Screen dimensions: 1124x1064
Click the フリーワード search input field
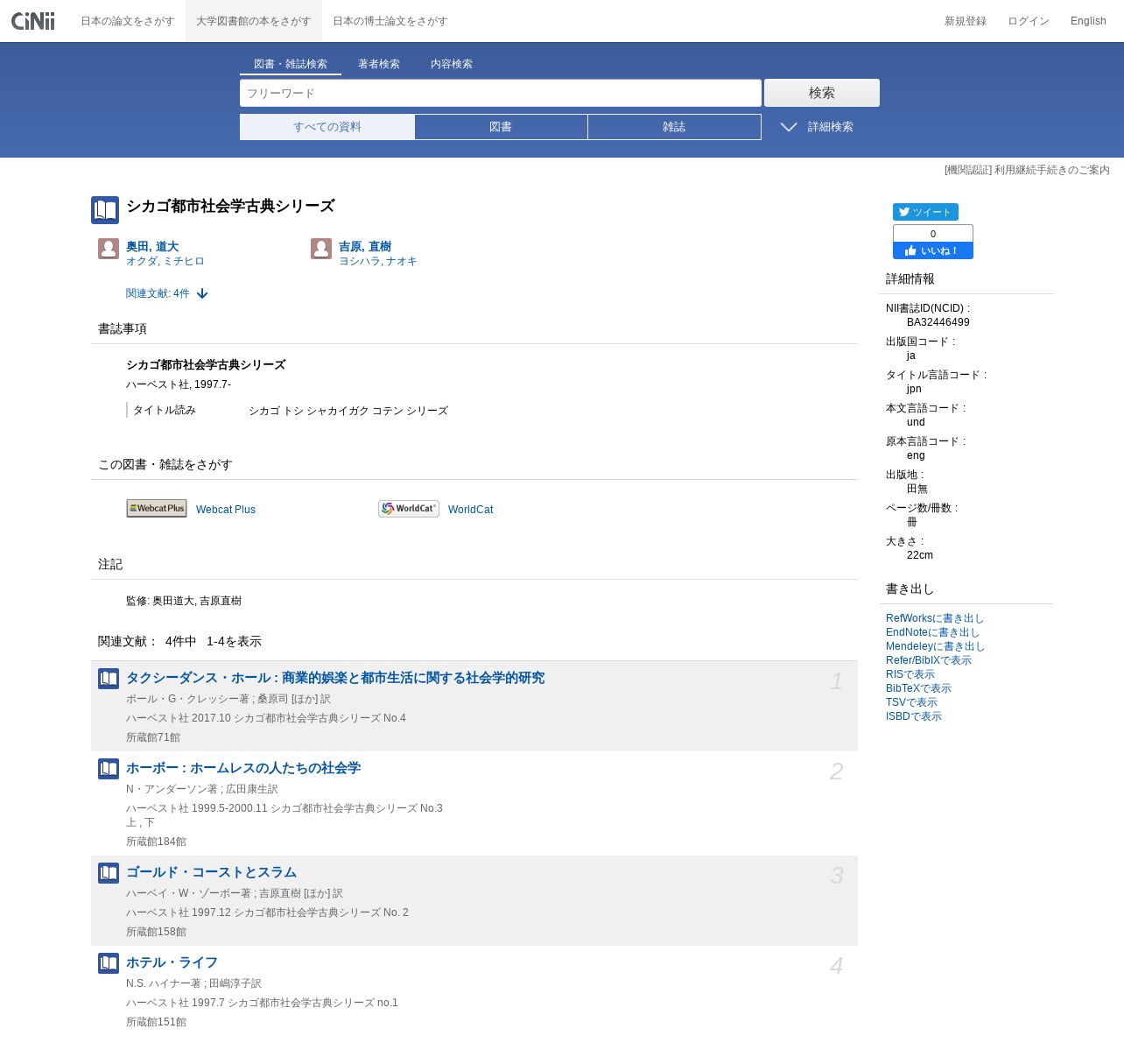501,93
